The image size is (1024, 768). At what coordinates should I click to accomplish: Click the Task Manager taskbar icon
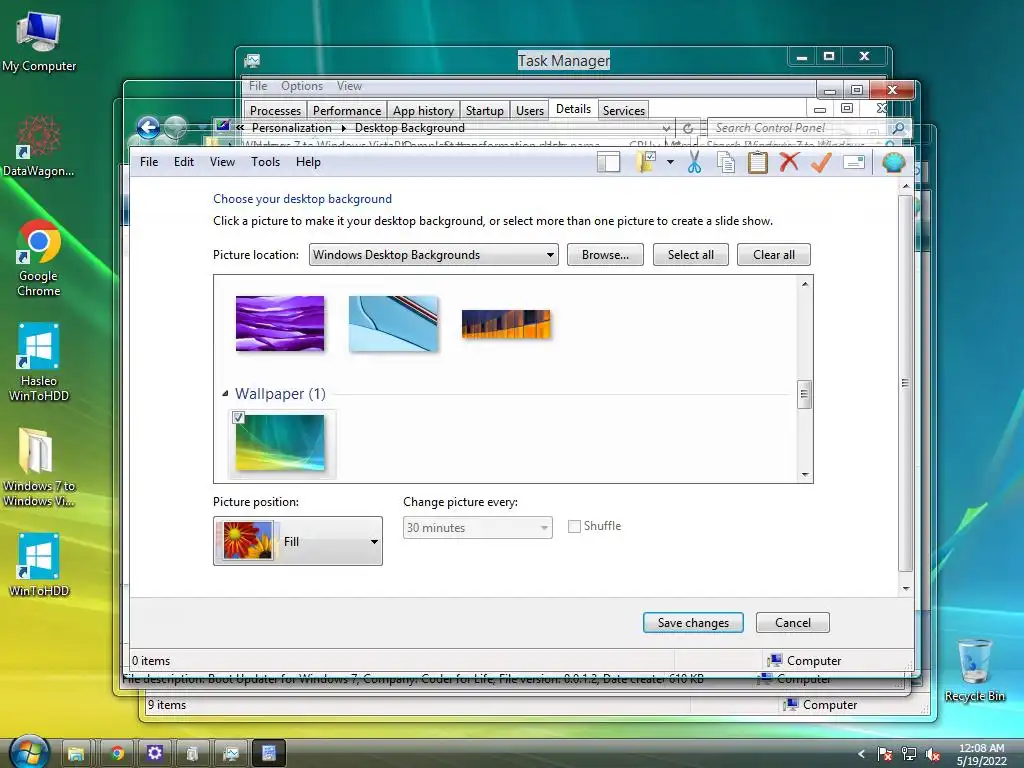click(231, 753)
